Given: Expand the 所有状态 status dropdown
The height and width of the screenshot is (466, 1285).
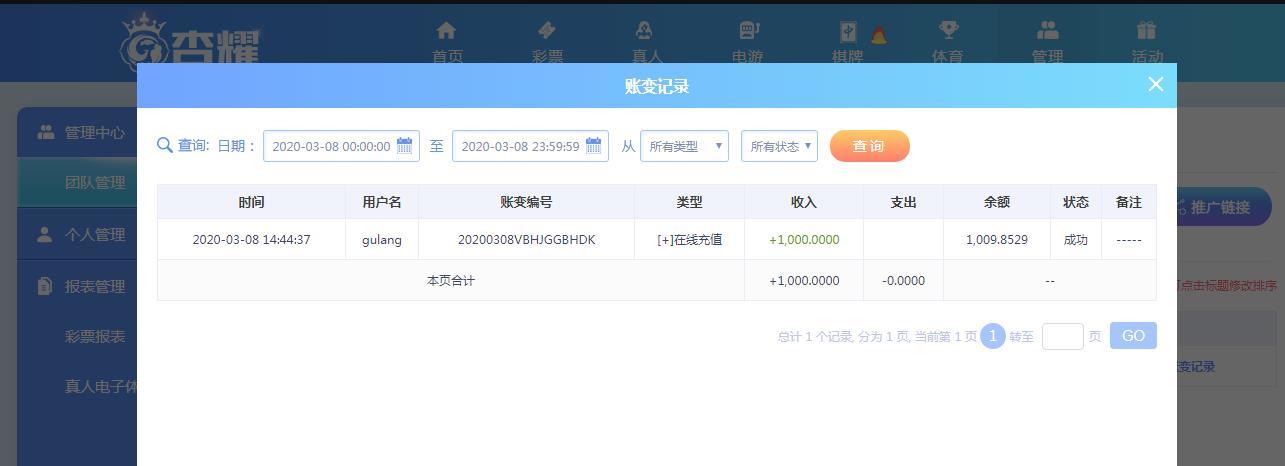Looking at the screenshot, I should coord(779,146).
